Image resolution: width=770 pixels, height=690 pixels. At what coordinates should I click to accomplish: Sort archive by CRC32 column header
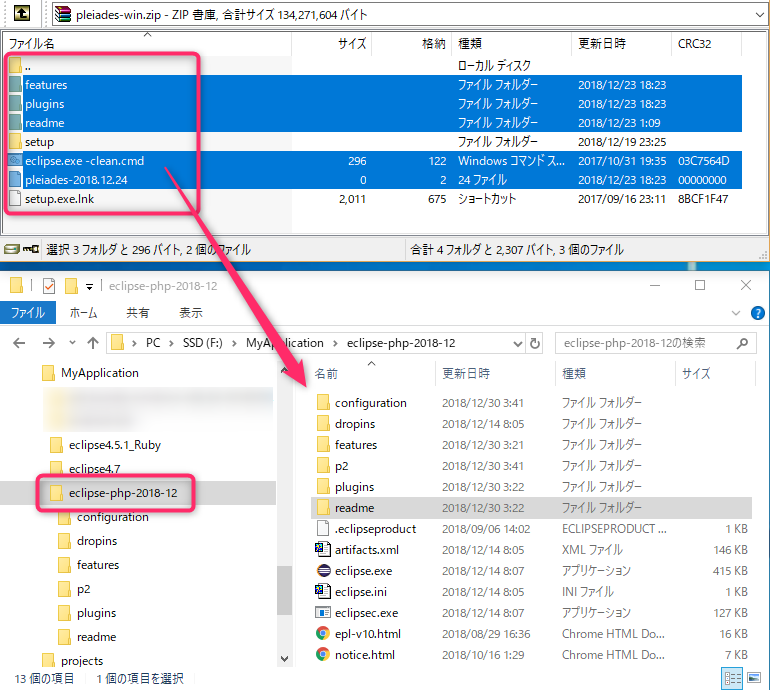click(706, 44)
